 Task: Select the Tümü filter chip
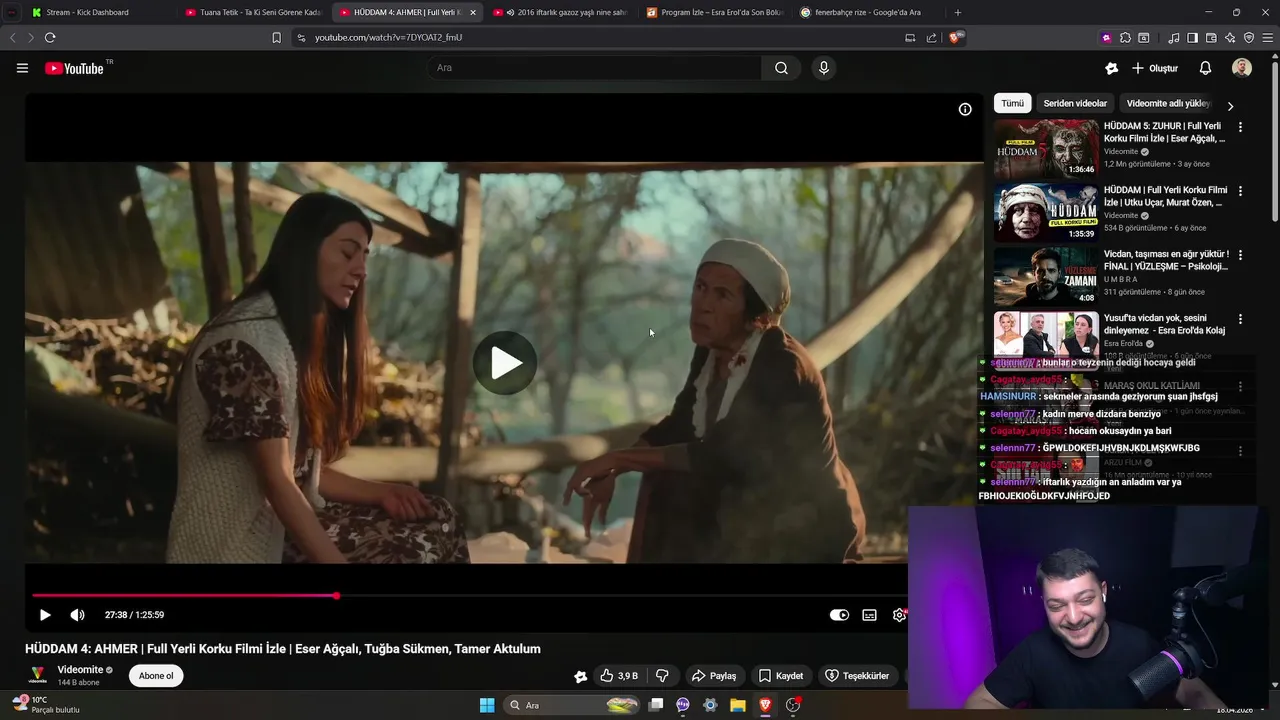(x=1013, y=103)
